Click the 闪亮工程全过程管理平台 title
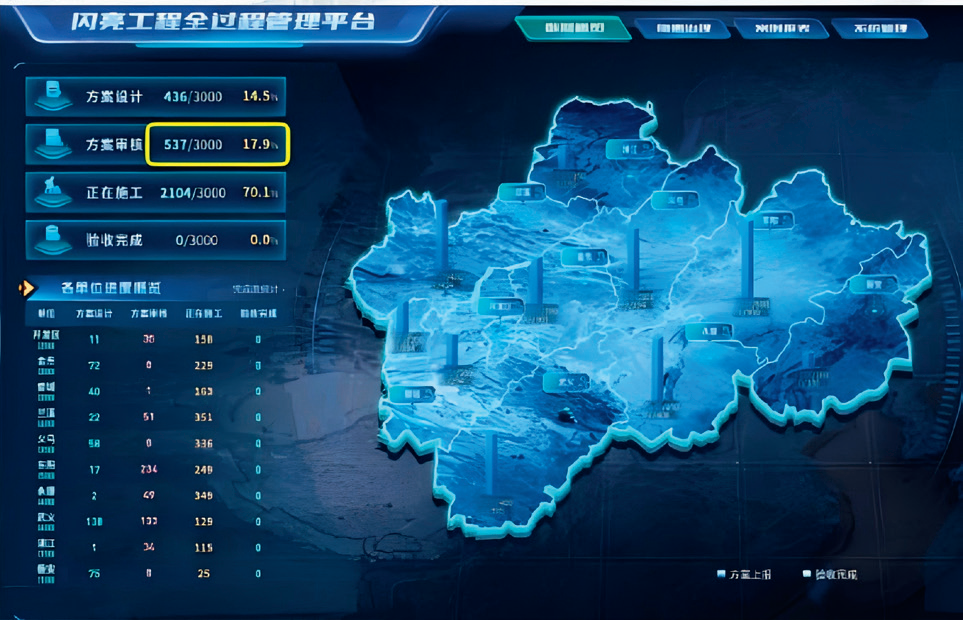 click(223, 21)
